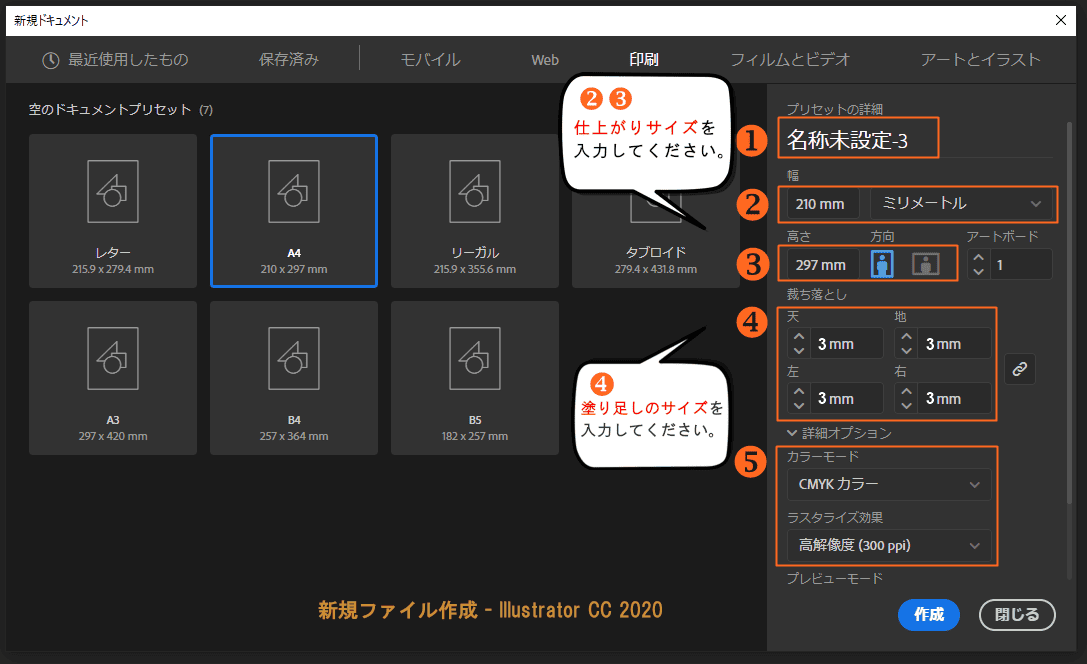
Task: Select the B4 preset
Action: [293, 377]
